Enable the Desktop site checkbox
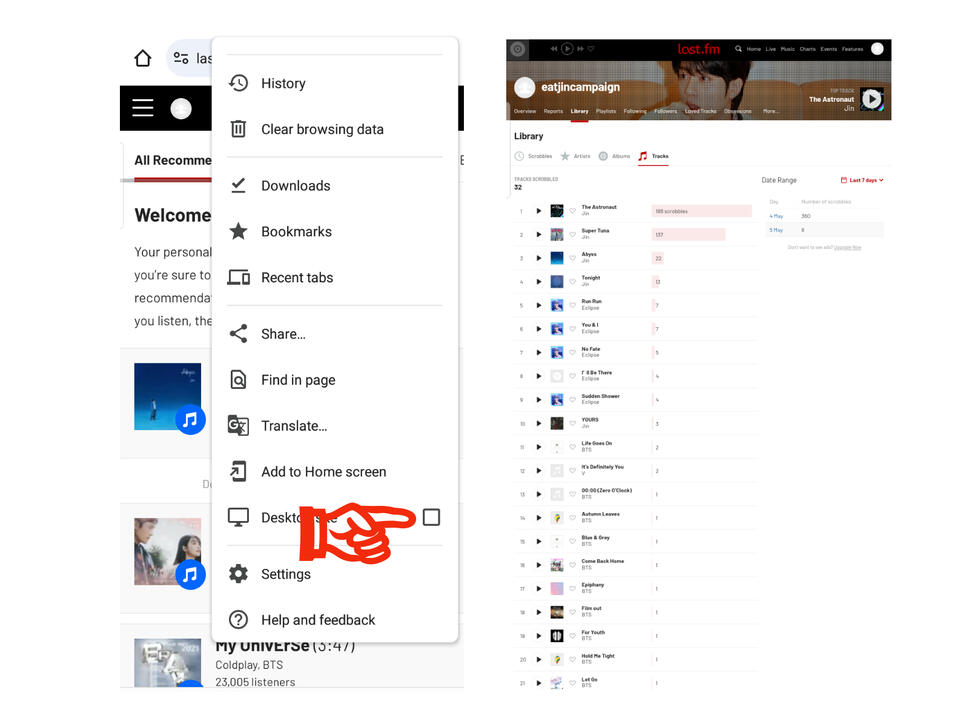This screenshot has width=969, height=727. point(432,517)
